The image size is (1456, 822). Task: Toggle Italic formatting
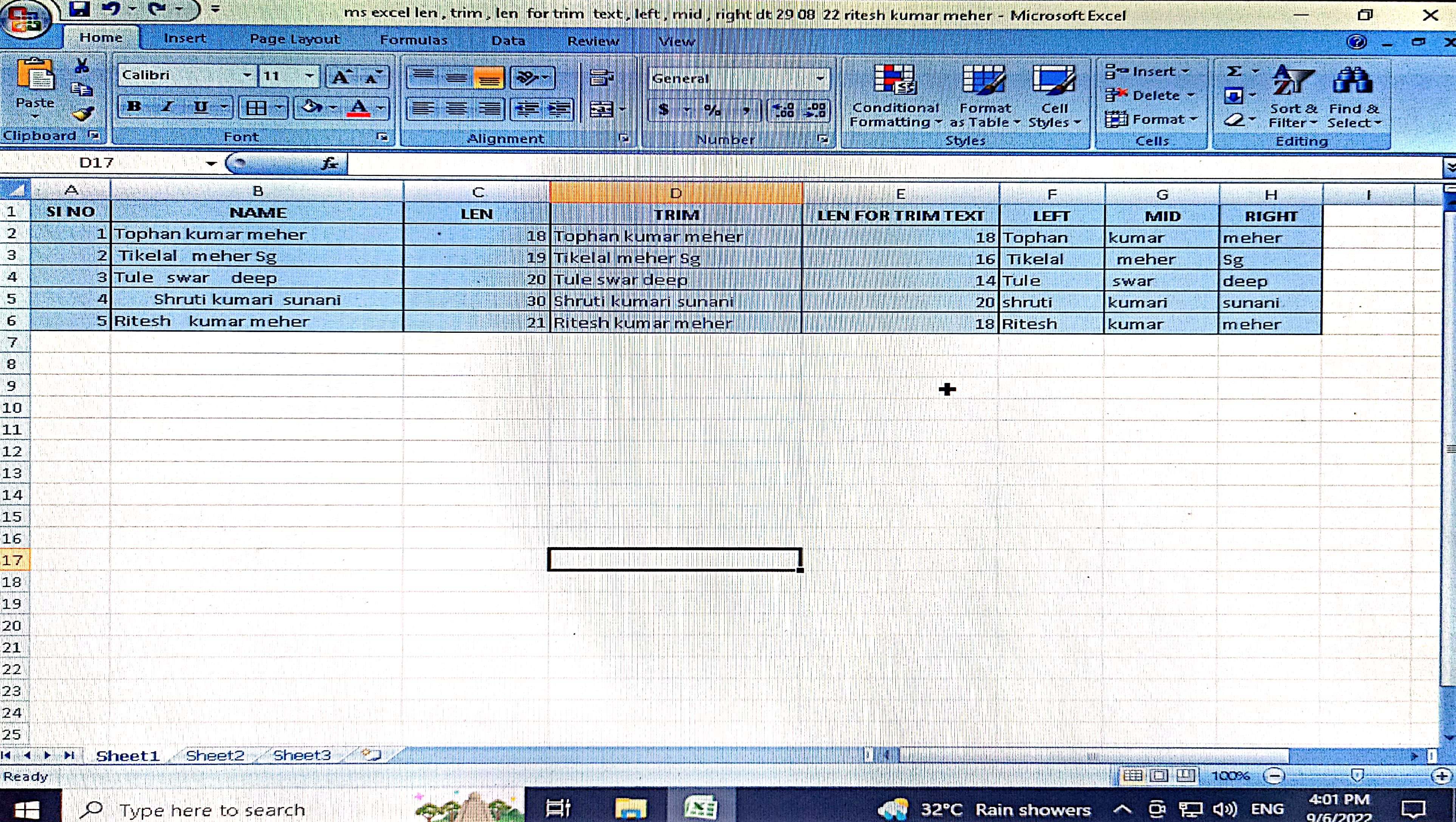pyautogui.click(x=167, y=107)
